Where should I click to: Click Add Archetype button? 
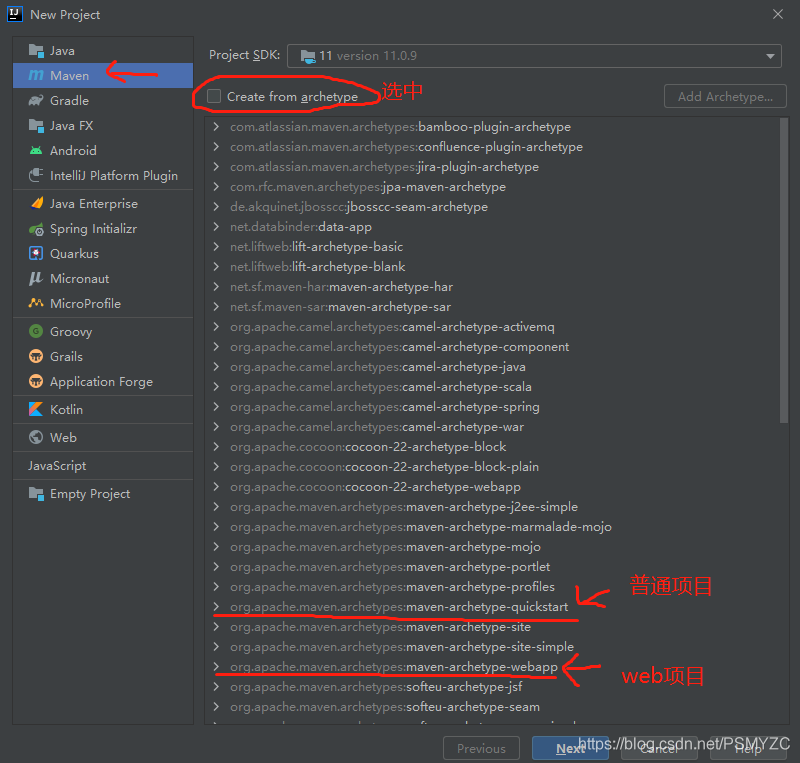pos(725,96)
